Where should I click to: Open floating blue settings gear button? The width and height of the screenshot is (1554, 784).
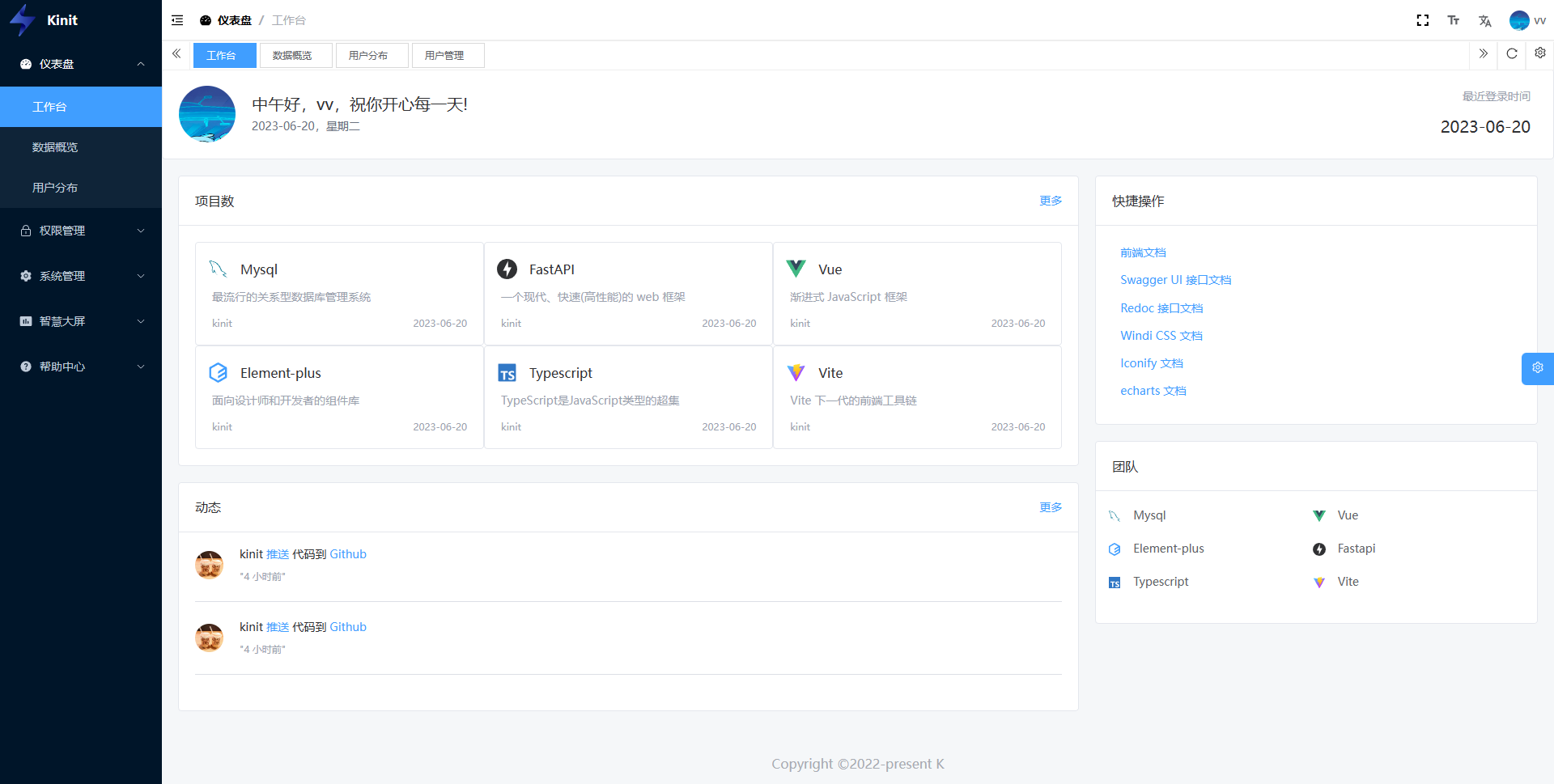[x=1538, y=368]
